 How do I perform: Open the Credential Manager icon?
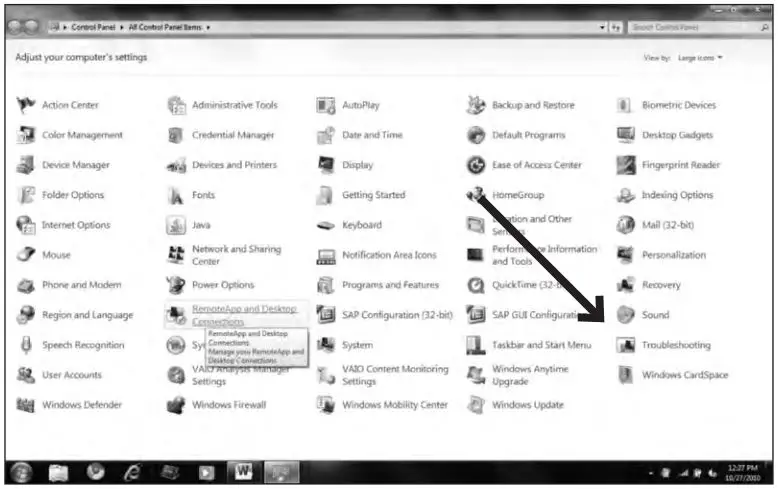176,135
